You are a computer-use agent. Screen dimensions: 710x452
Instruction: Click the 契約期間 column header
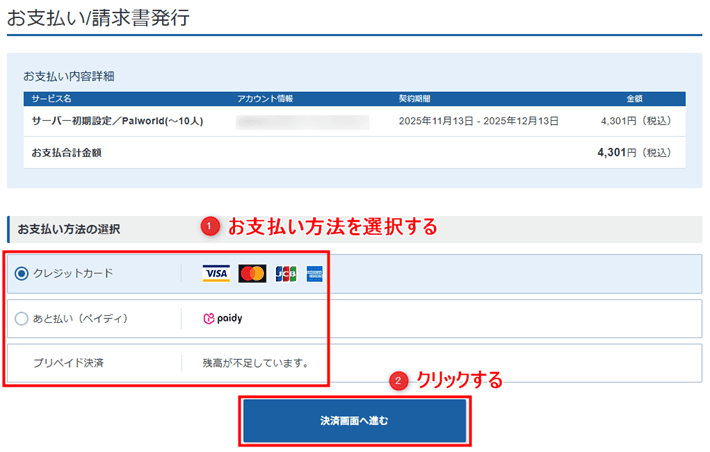click(414, 98)
